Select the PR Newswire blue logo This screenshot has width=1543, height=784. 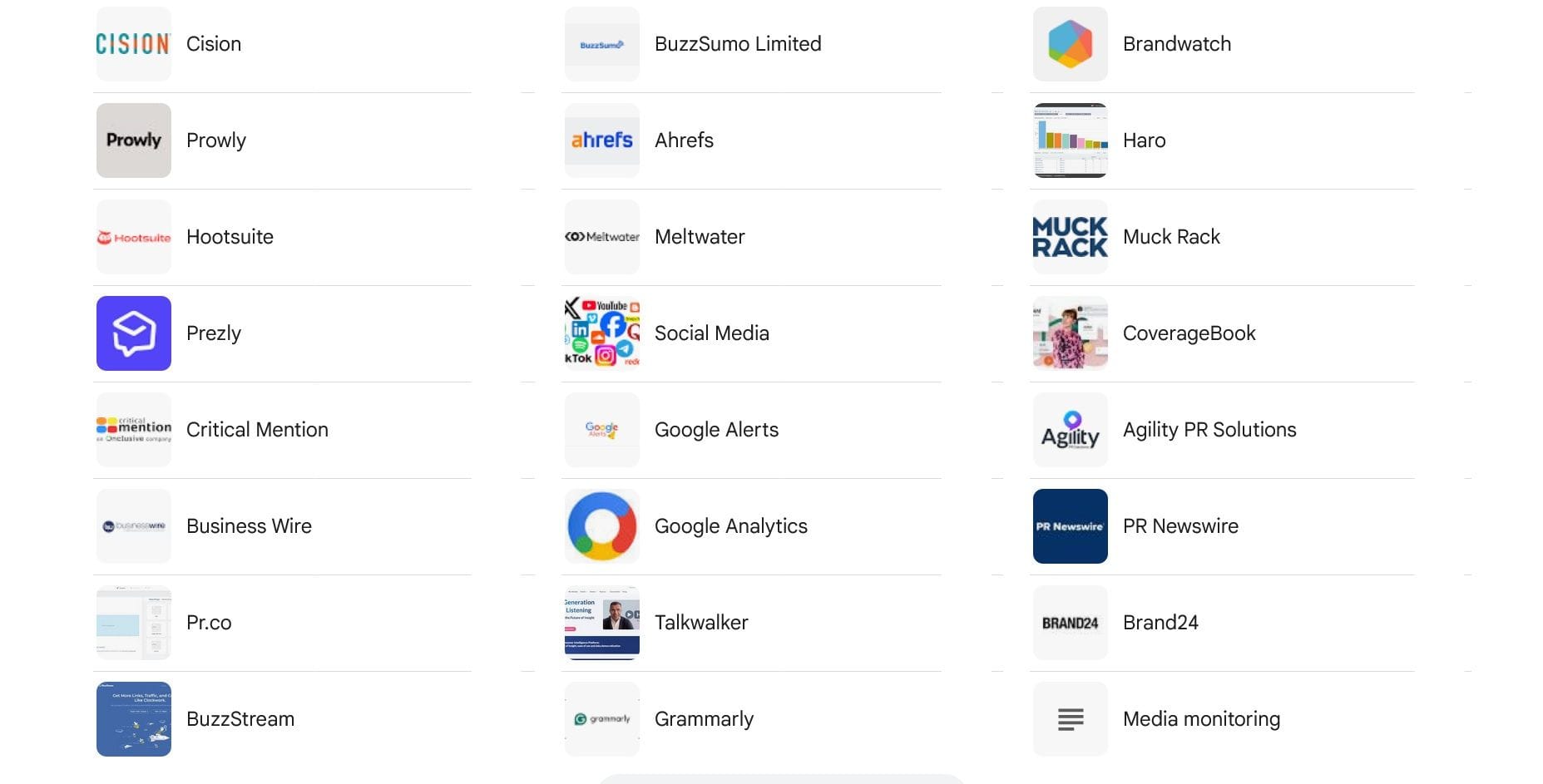1070,526
